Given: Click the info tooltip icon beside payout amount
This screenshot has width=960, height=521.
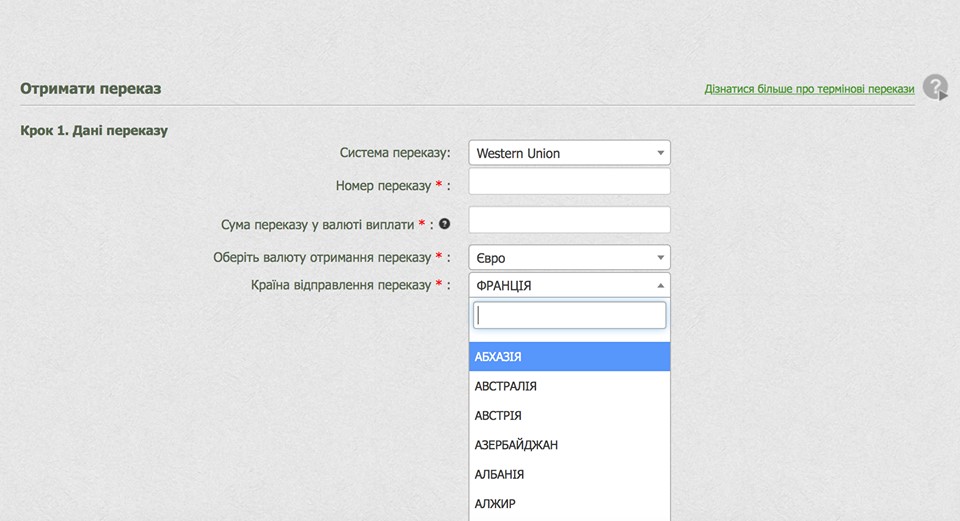Looking at the screenshot, I should [444, 224].
